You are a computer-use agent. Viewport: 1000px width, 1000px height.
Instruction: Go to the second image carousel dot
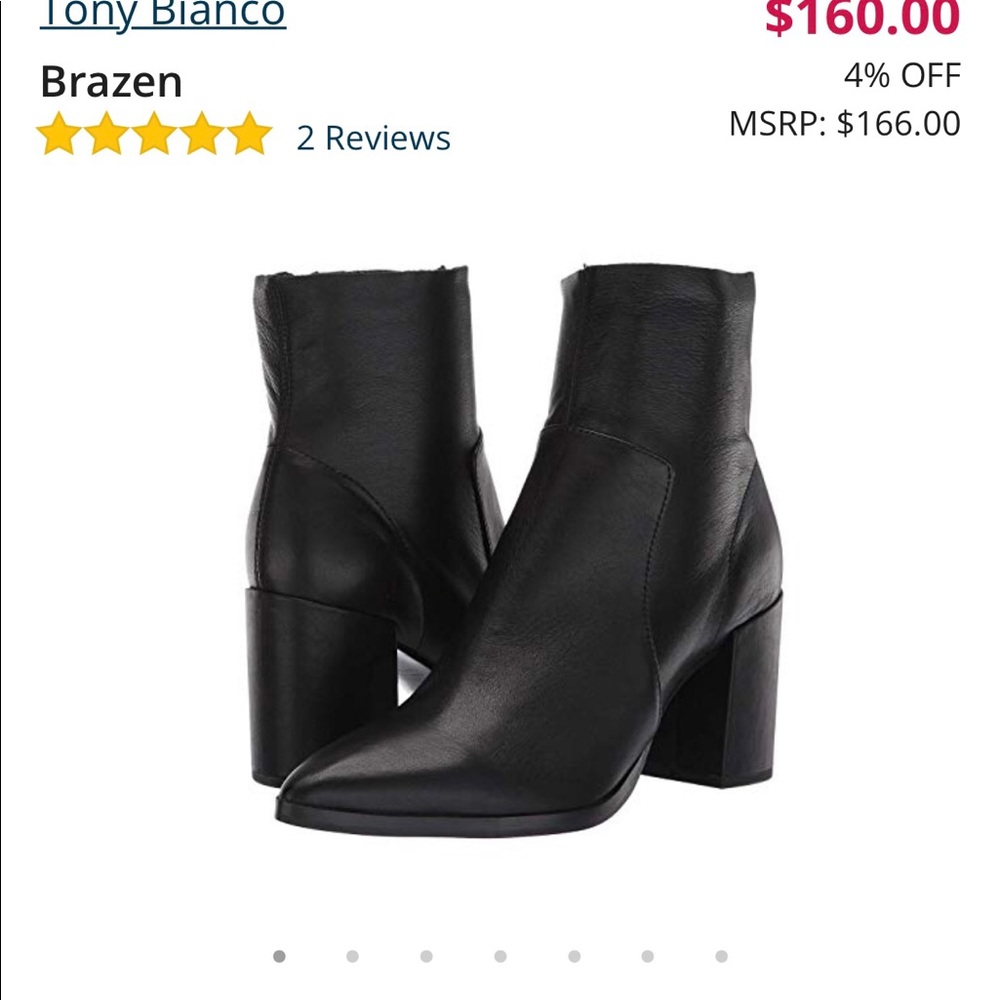352,956
